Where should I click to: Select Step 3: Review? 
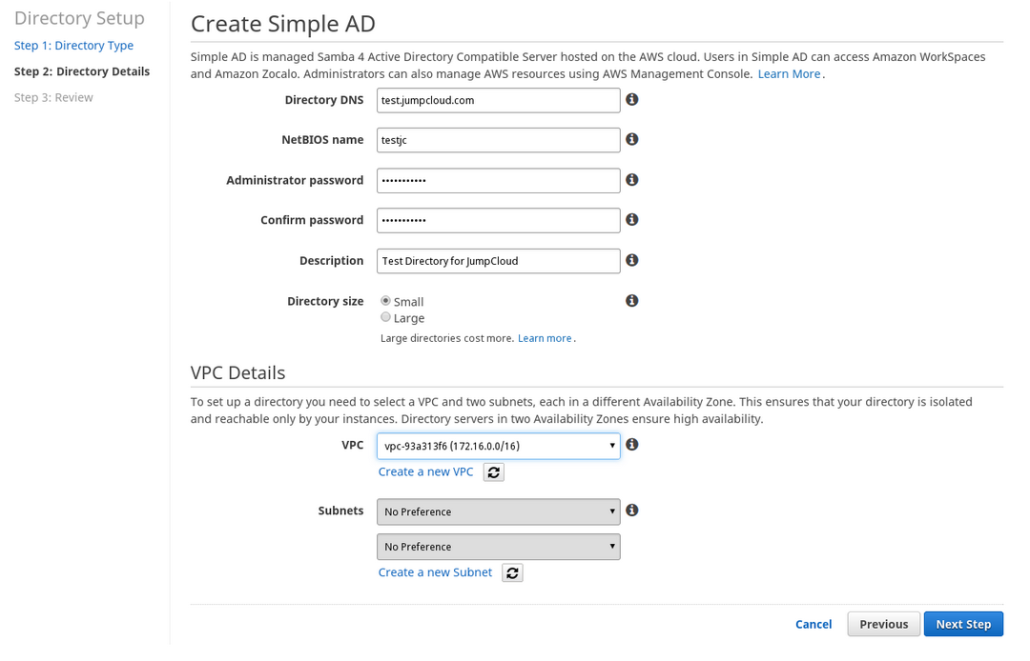(x=54, y=98)
